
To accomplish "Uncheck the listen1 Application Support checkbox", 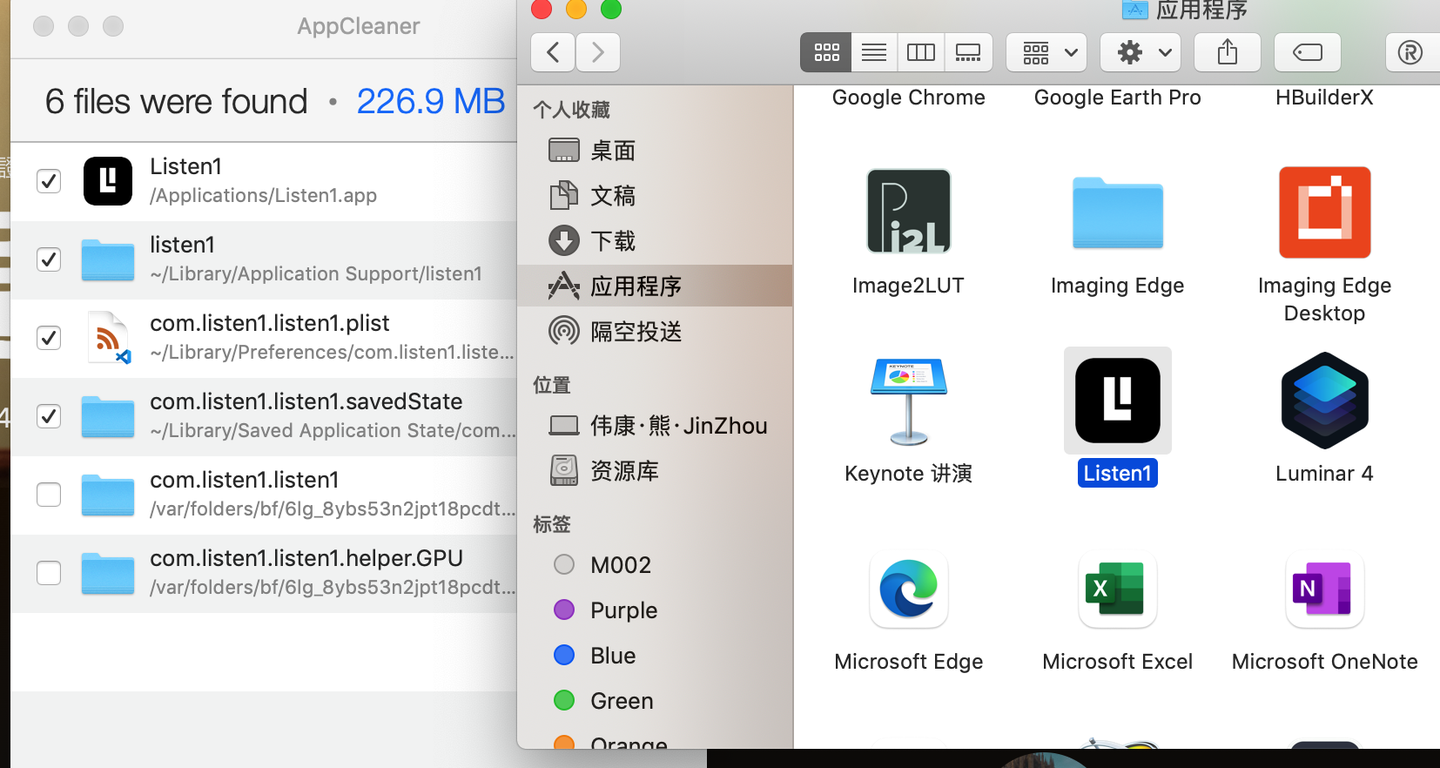I will [x=48, y=260].
